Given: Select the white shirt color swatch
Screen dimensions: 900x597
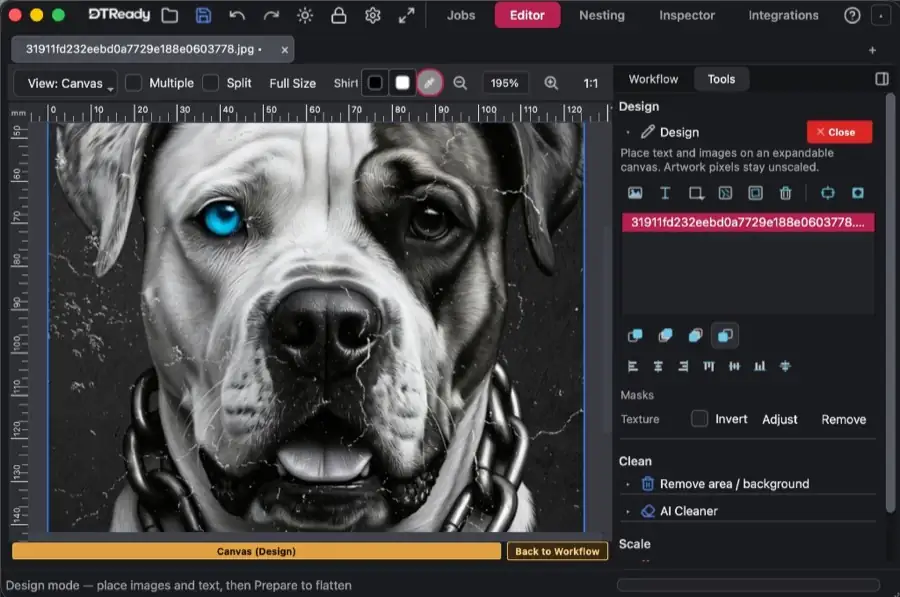Looking at the screenshot, I should pyautogui.click(x=402, y=83).
